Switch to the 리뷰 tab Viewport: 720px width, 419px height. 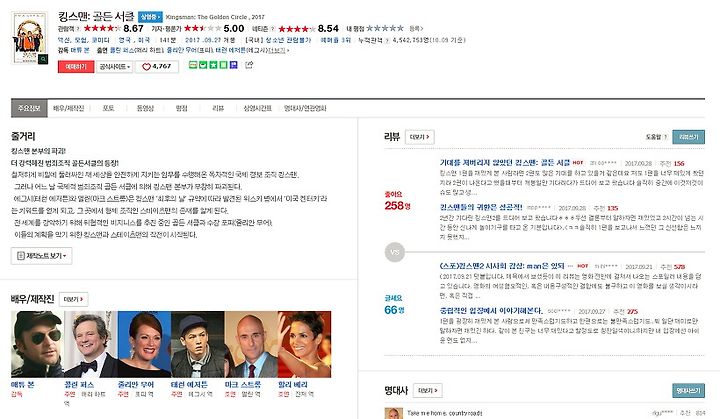pos(218,108)
